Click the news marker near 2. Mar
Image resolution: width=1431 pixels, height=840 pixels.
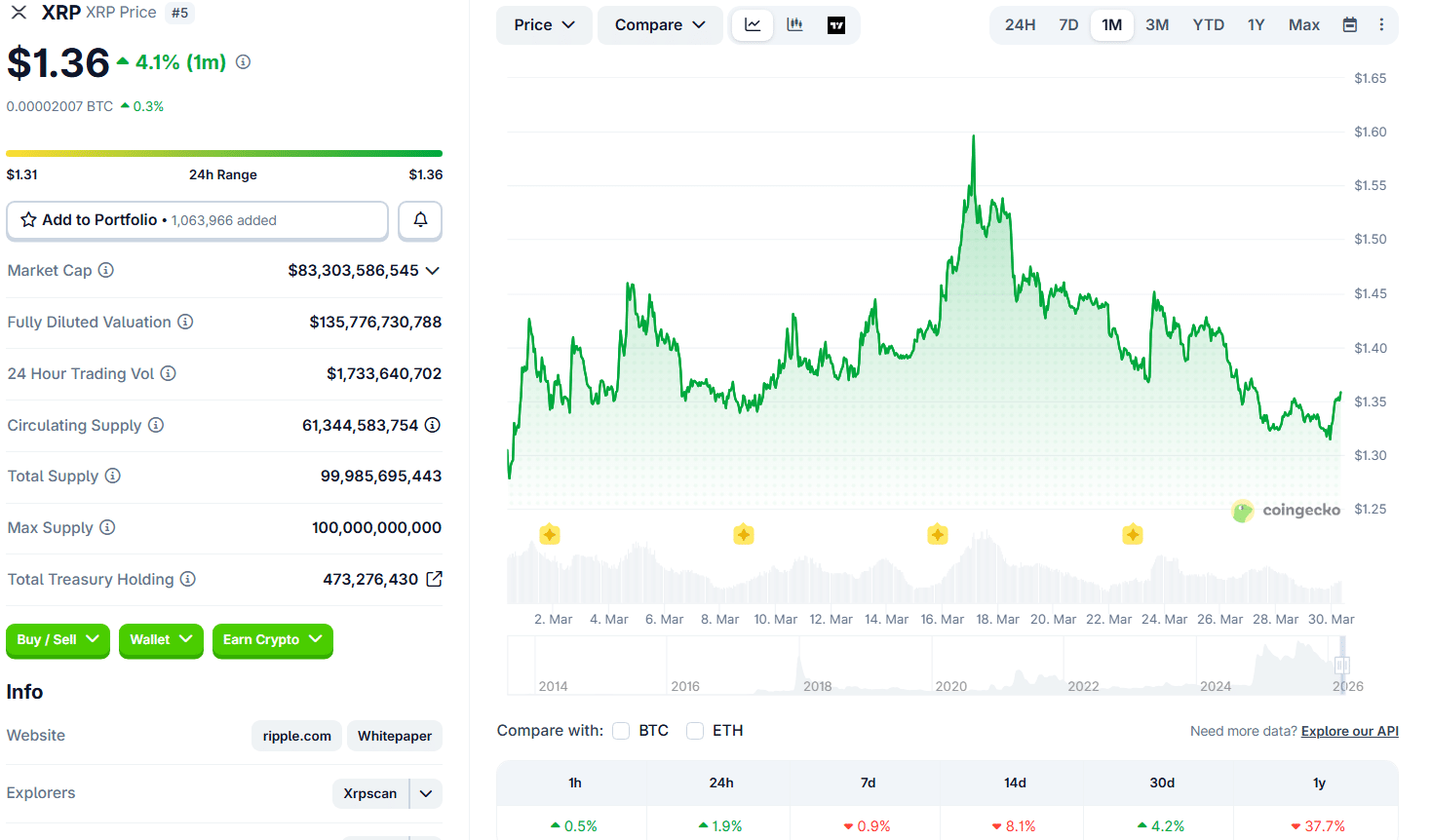(x=550, y=534)
